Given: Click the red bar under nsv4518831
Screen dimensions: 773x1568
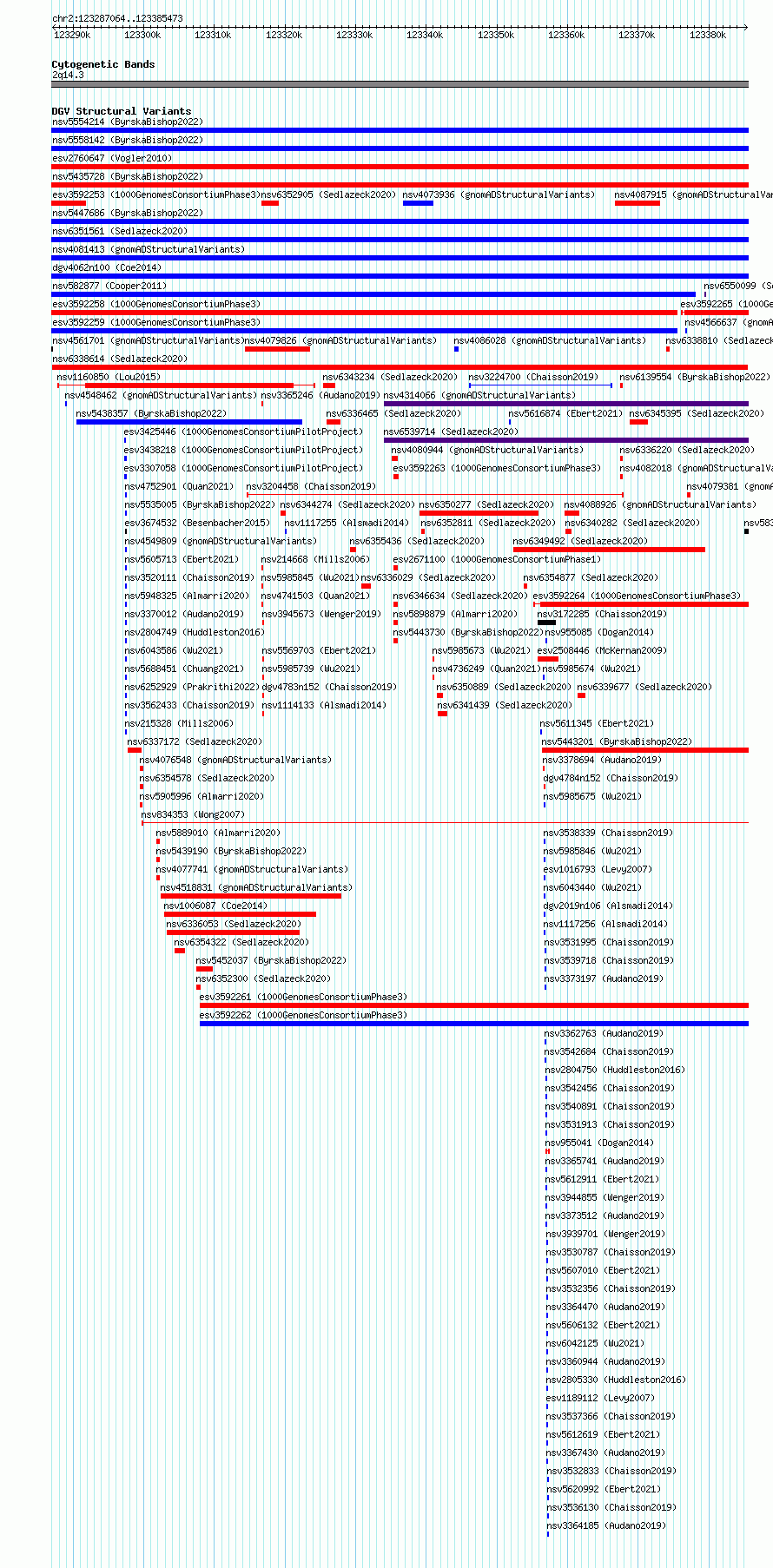Looking at the screenshot, I should (251, 896).
